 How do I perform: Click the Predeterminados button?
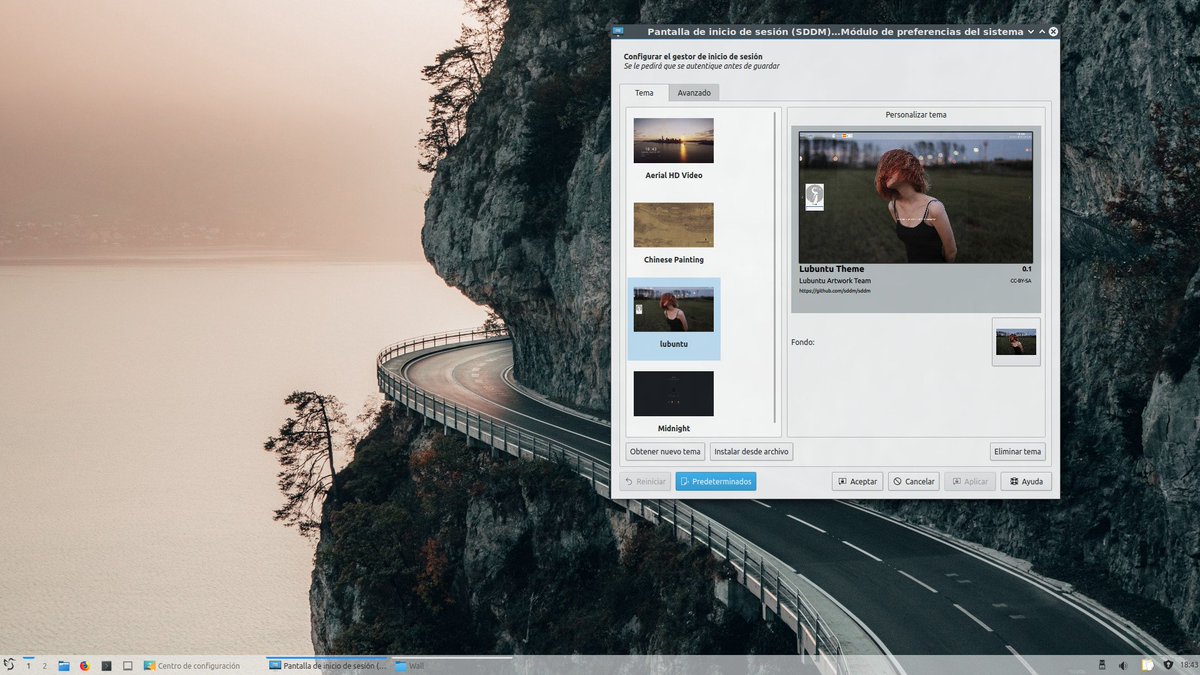pyautogui.click(x=716, y=481)
